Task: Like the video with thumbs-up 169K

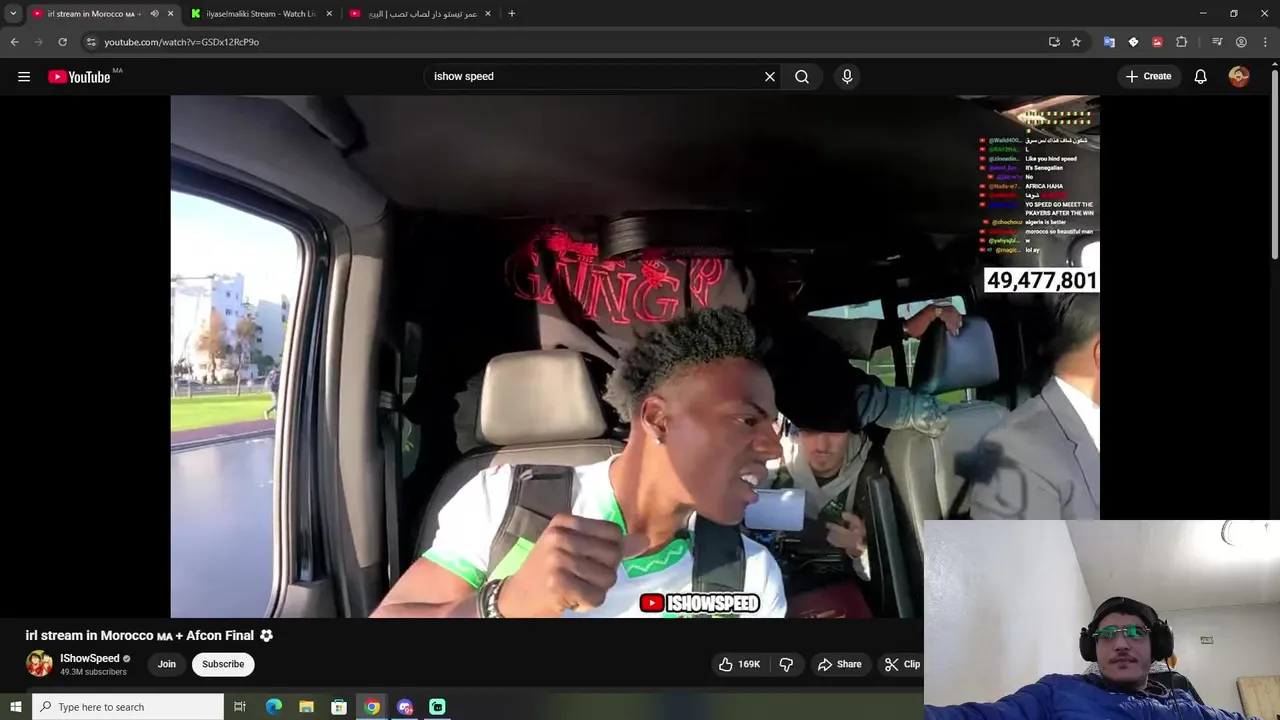Action: click(739, 664)
